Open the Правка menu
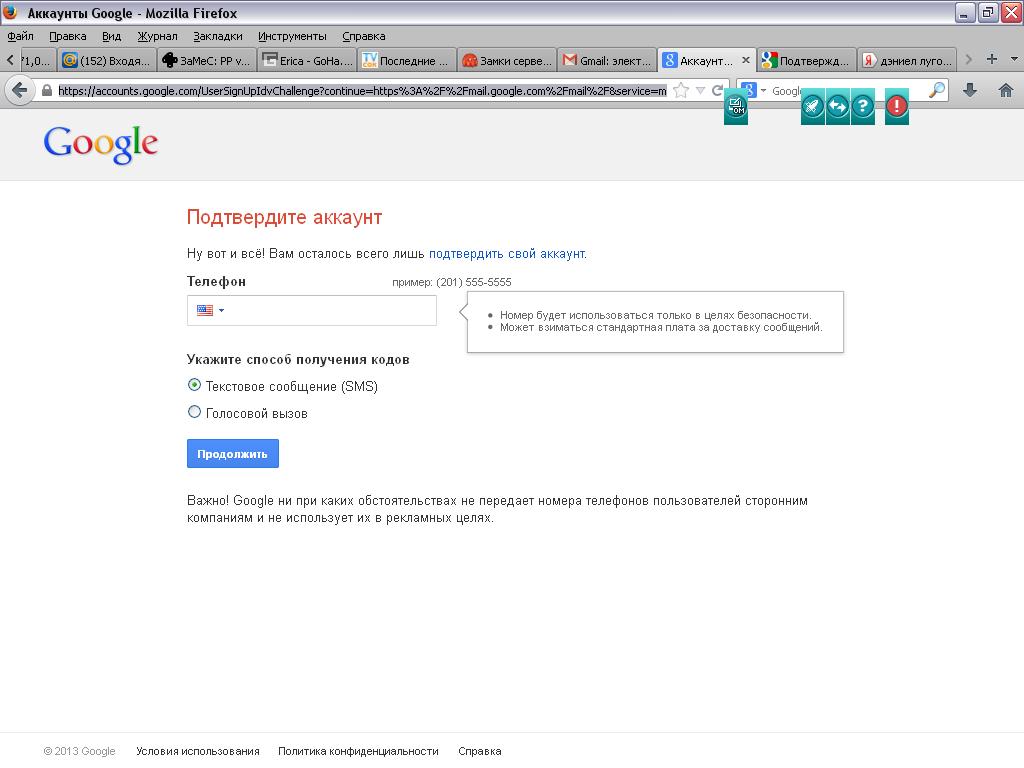The height and width of the screenshot is (768, 1024). (x=67, y=36)
